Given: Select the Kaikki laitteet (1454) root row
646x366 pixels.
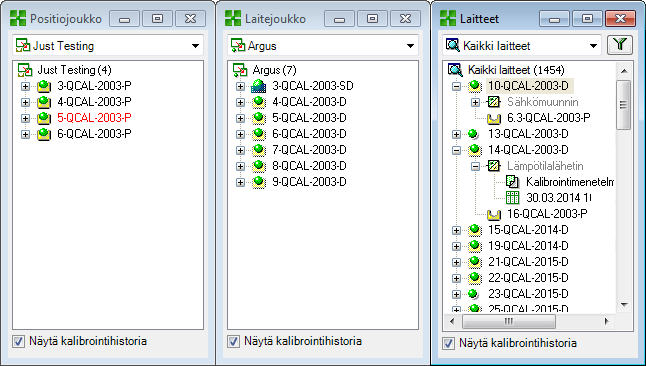Looking at the screenshot, I should click(516, 70).
